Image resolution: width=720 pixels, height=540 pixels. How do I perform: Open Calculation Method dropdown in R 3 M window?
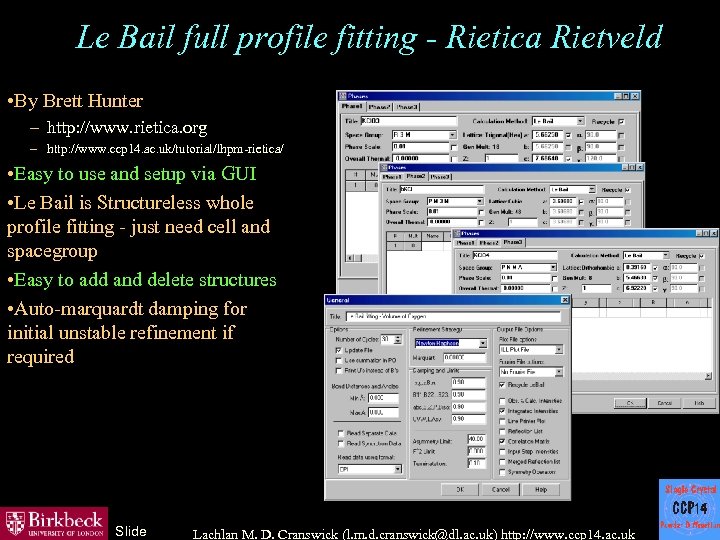[x=580, y=121]
